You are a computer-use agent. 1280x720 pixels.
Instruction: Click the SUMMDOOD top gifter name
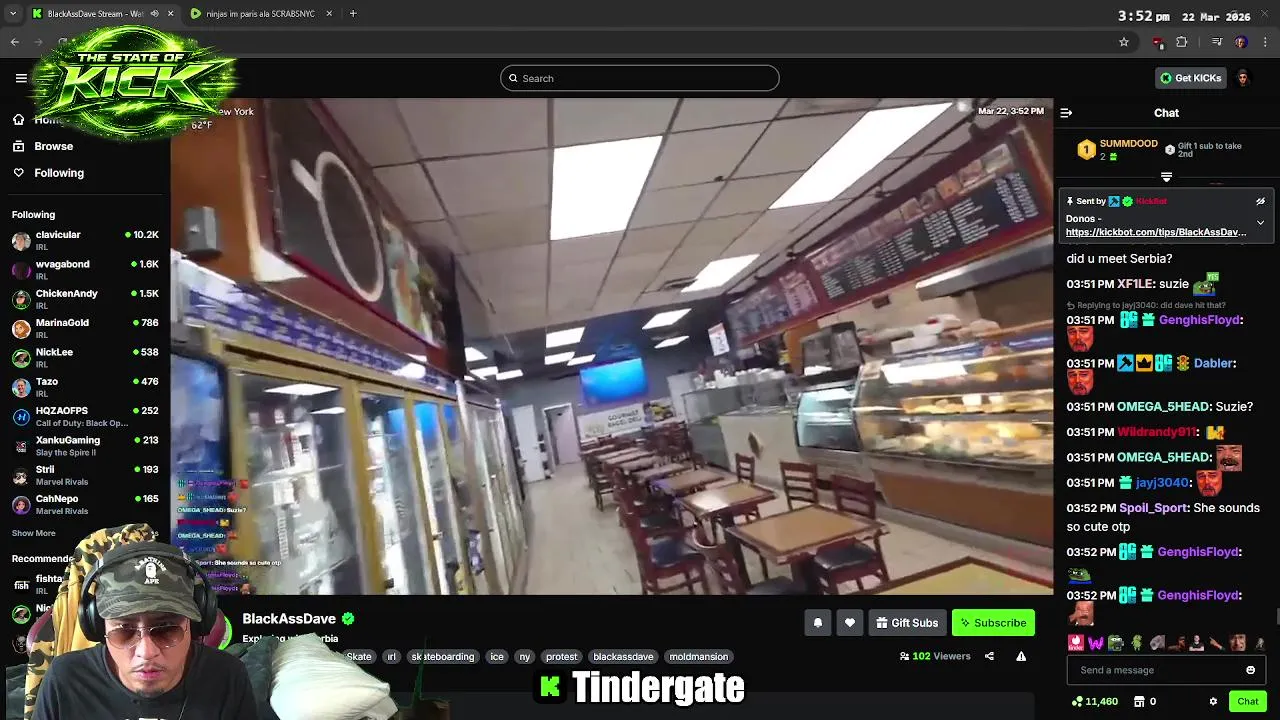(x=1128, y=144)
